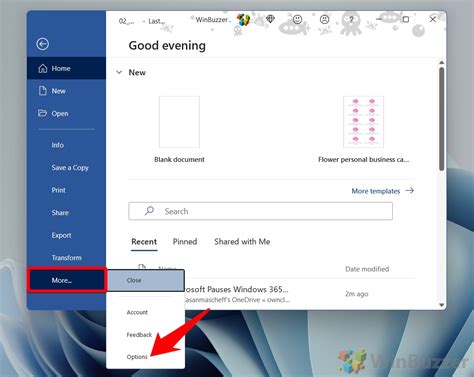Image resolution: width=474 pixels, height=377 pixels.
Task: Click the scrollbar up arrow
Action: [x=442, y=62]
